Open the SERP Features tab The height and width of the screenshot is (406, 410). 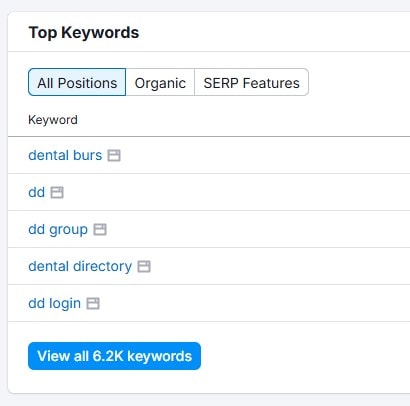tap(251, 82)
